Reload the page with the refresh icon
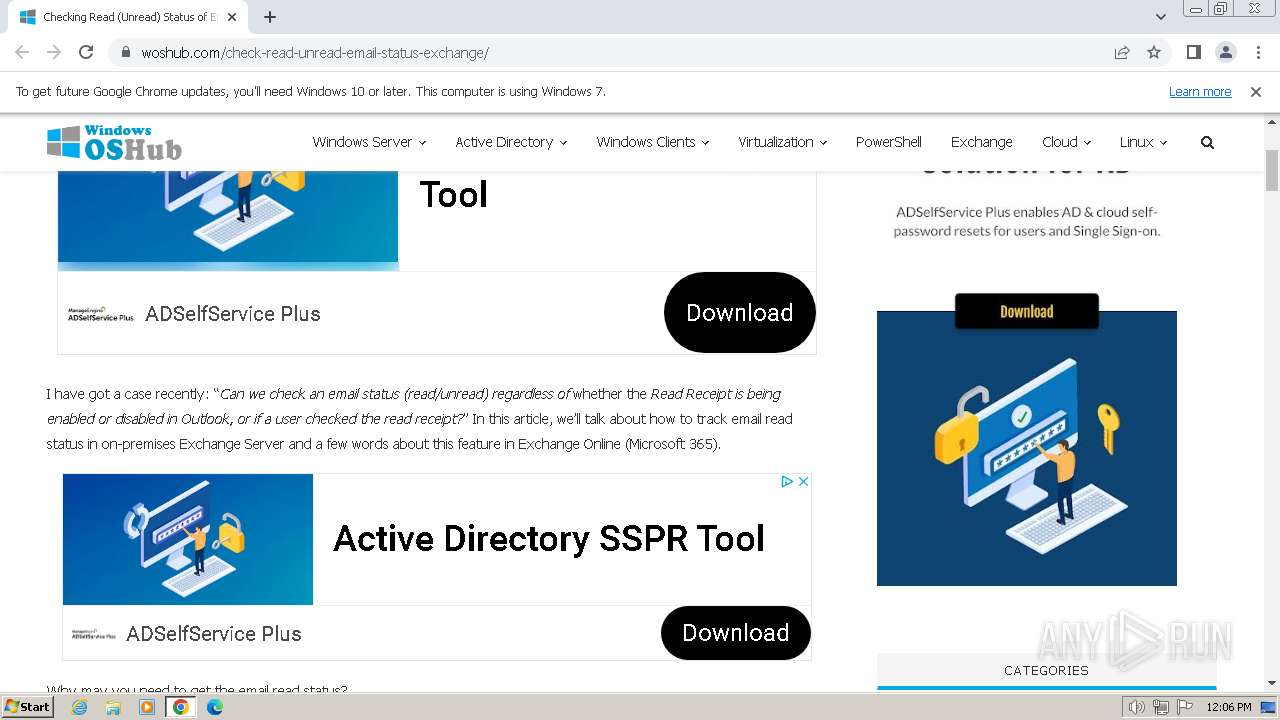Image resolution: width=1280 pixels, height=720 pixels. point(86,52)
